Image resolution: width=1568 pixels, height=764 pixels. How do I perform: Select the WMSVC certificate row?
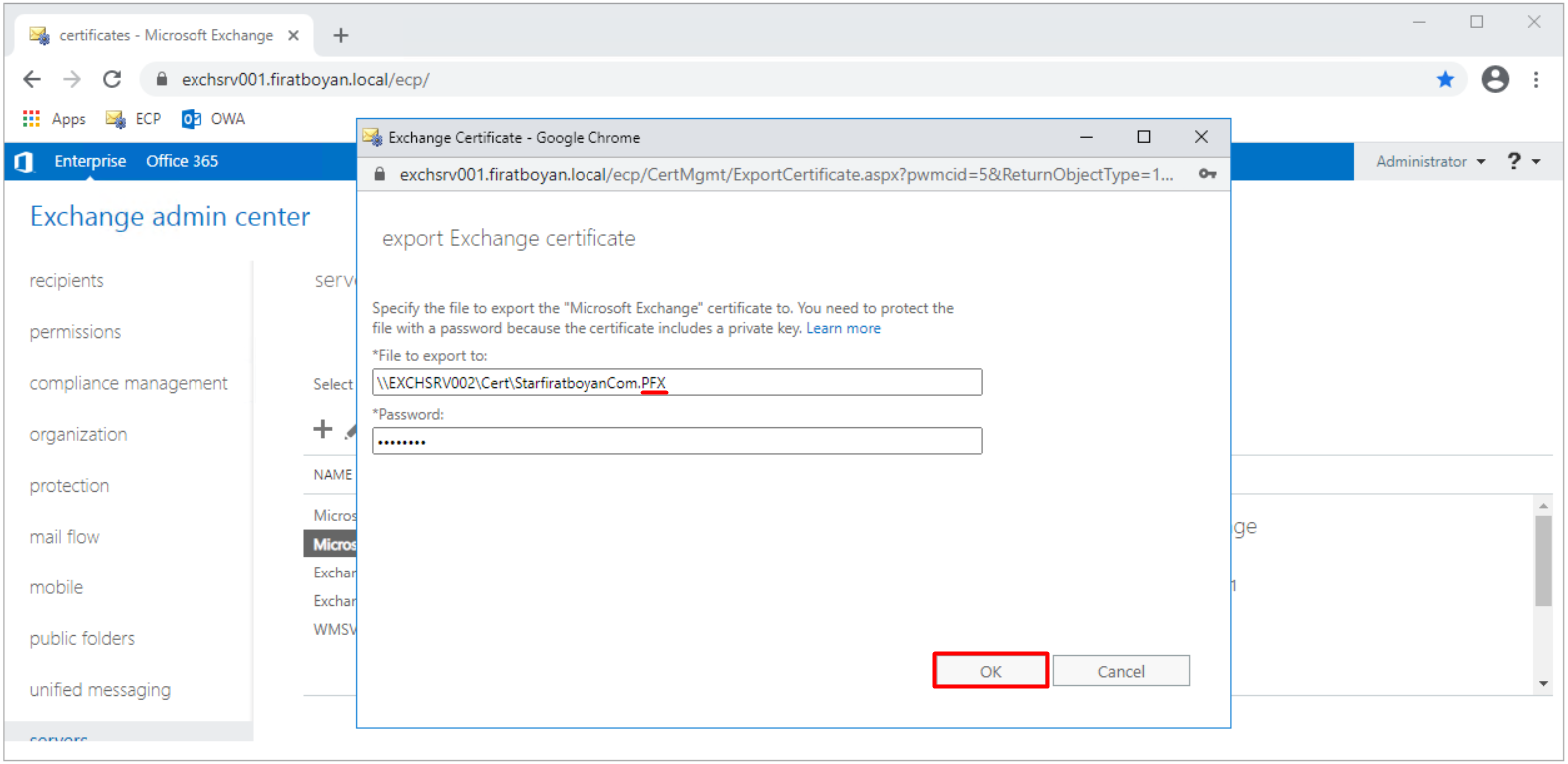click(x=334, y=630)
